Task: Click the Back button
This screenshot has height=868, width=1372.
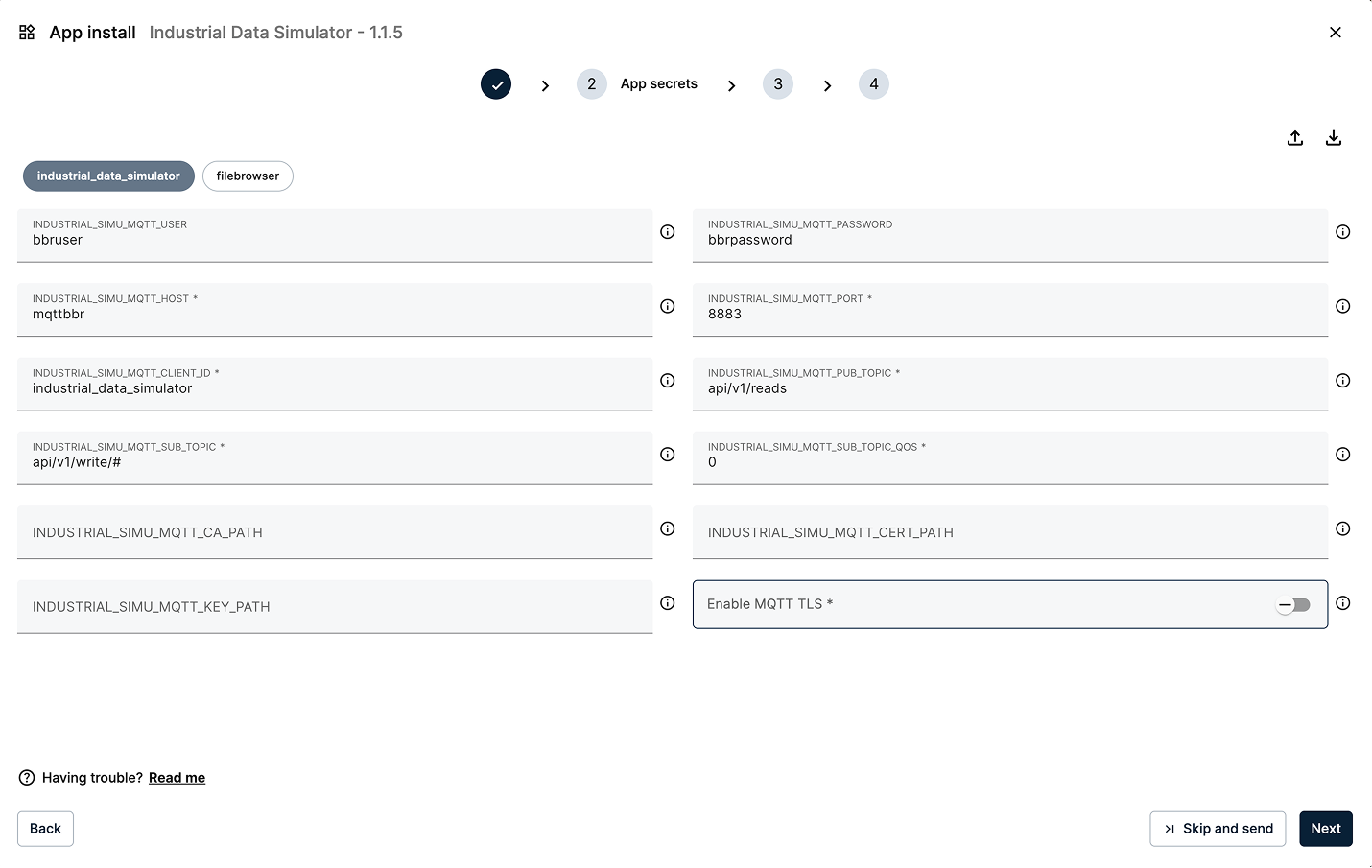Action: tap(45, 829)
